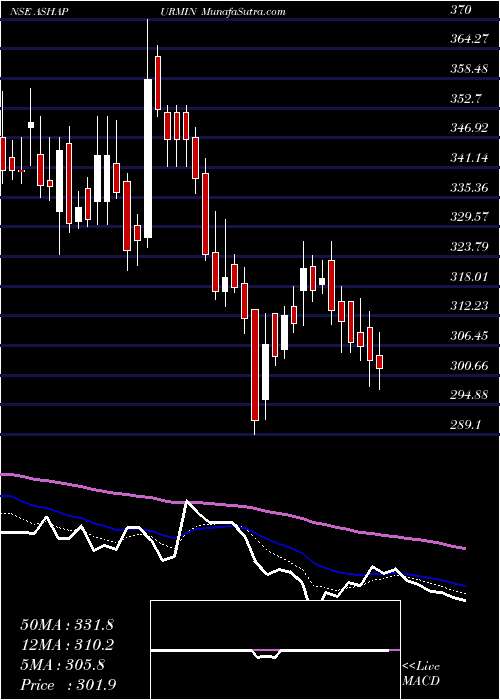Click the MACD histogram inset panel
The height and width of the screenshot is (700, 500).
point(276,650)
